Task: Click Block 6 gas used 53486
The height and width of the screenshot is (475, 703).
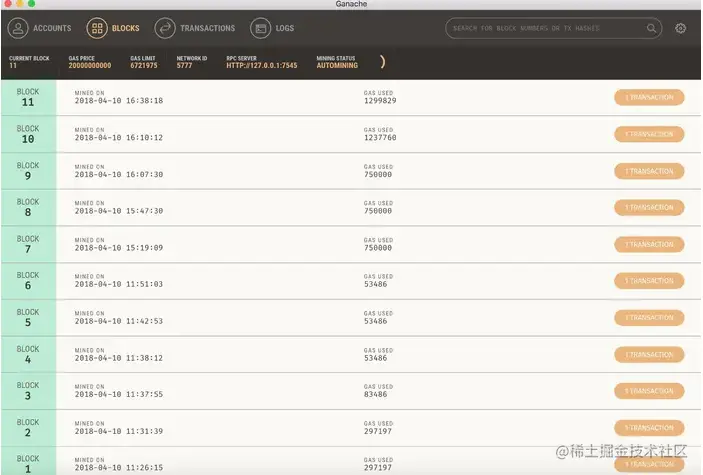Action: click(x=376, y=284)
